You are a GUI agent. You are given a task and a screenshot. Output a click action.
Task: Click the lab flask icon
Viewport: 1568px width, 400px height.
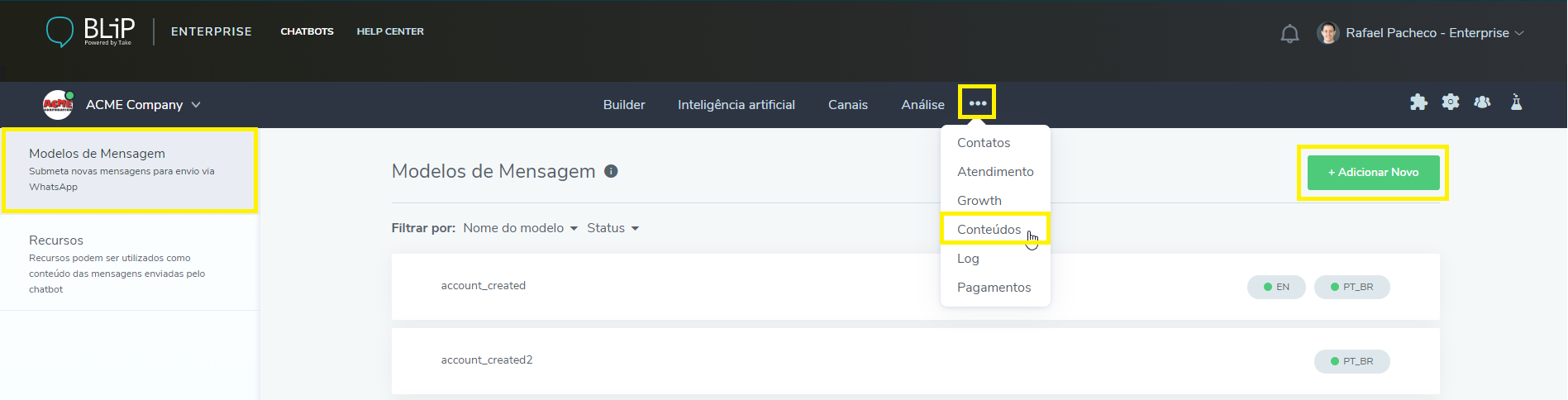pyautogui.click(x=1516, y=102)
